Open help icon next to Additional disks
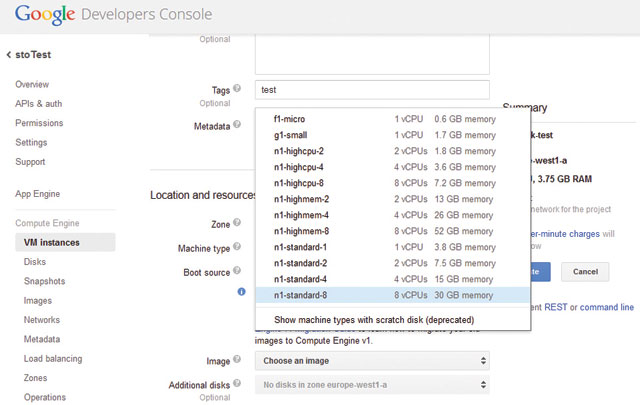Viewport: 640px width, 405px height. (237, 383)
